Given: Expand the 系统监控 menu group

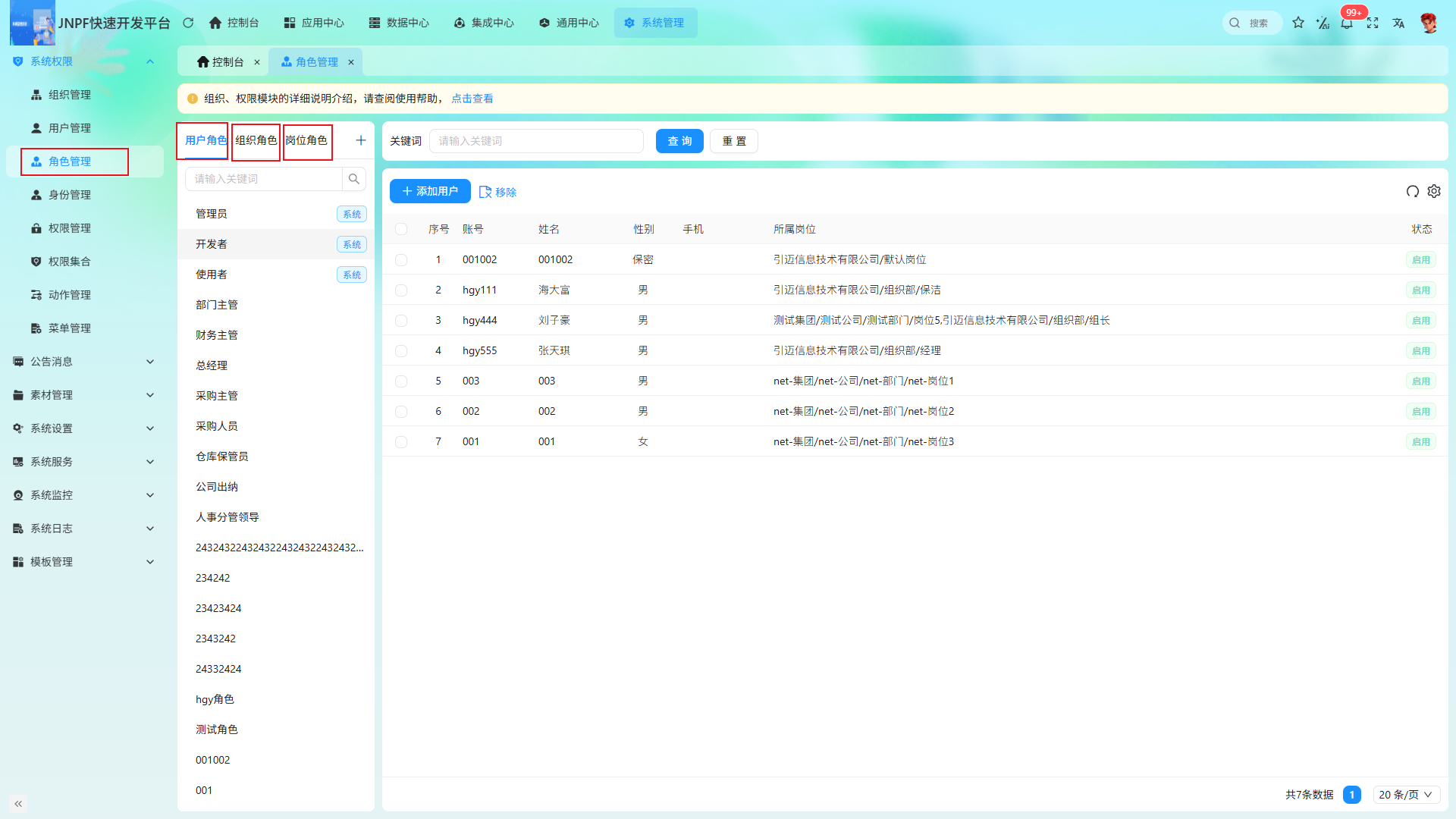Looking at the screenshot, I should point(84,495).
